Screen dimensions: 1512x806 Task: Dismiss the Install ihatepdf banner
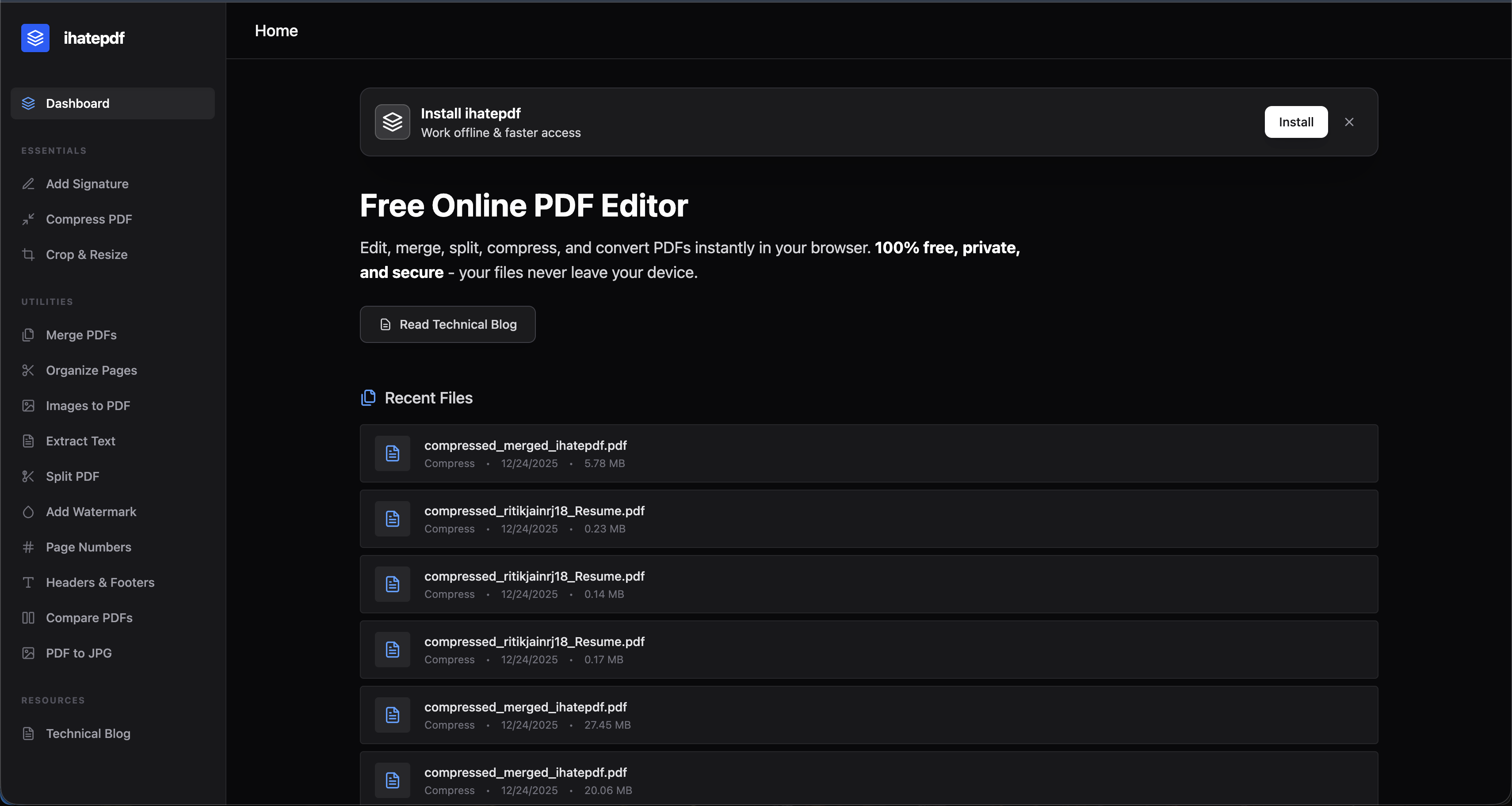coord(1349,122)
